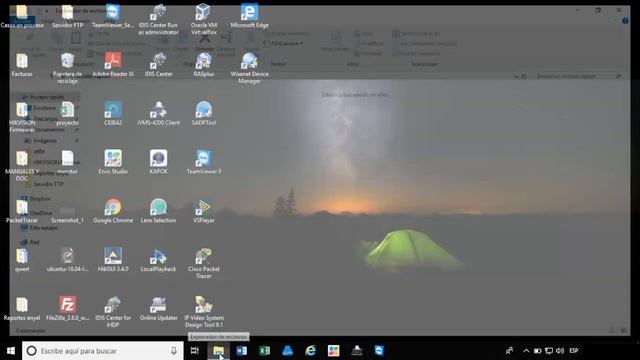640x360 pixels.
Task: Activate the Cortana microphone in the search box
Action: (174, 351)
